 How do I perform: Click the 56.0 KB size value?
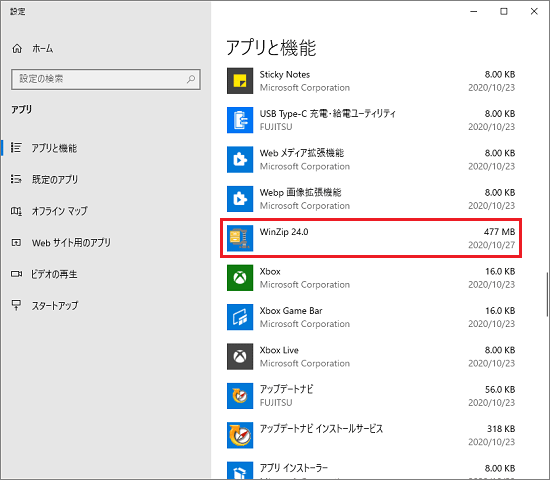tap(500, 389)
